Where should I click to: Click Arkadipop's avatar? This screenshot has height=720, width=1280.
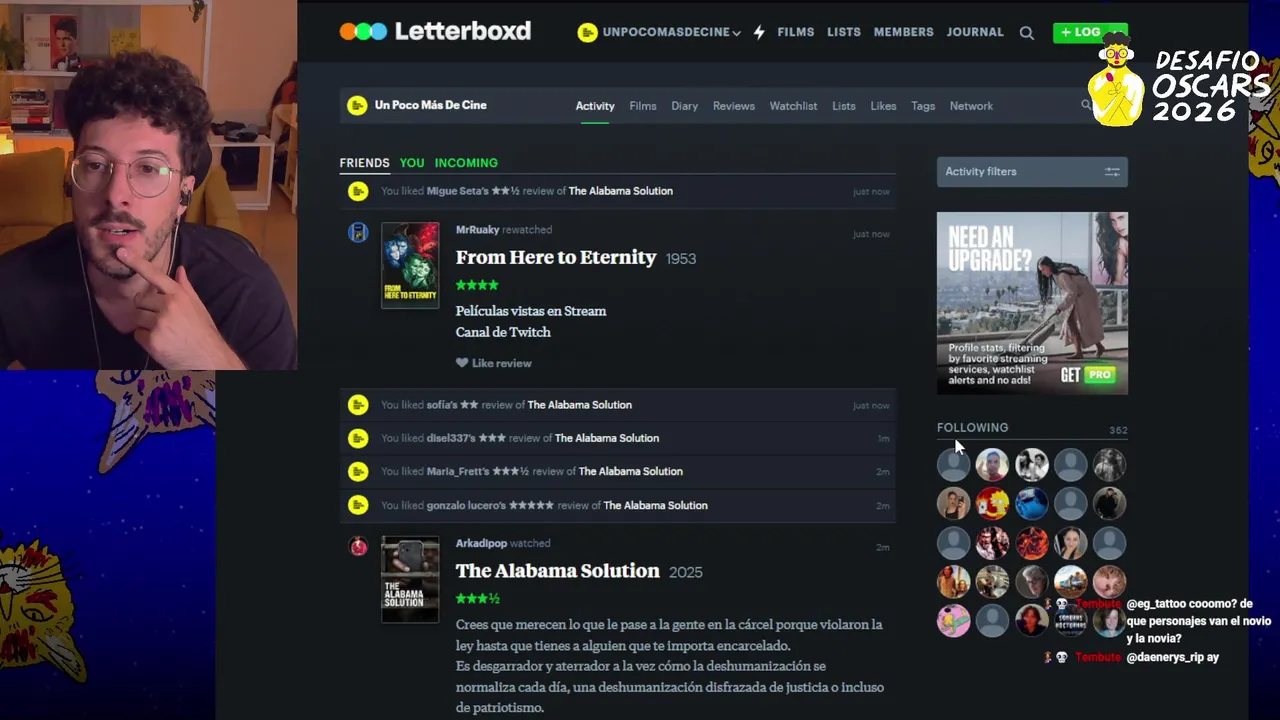[358, 546]
